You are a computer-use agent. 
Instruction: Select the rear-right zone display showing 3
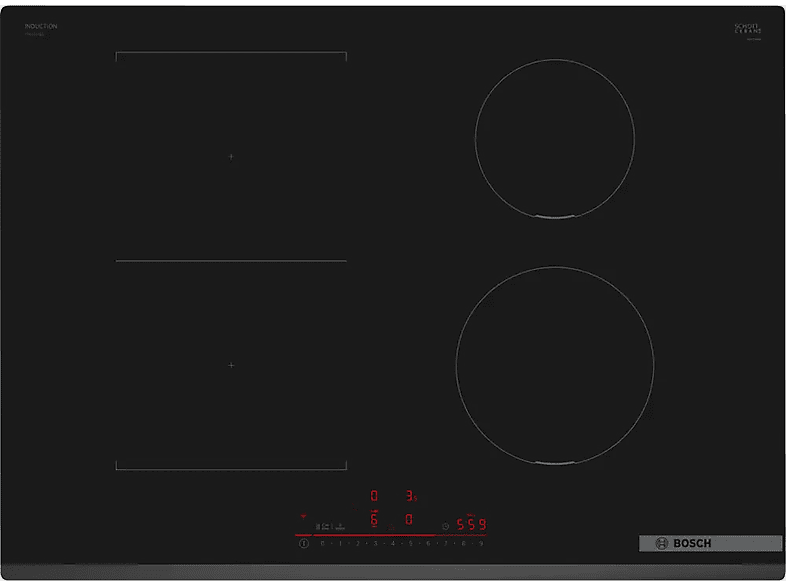click(409, 496)
